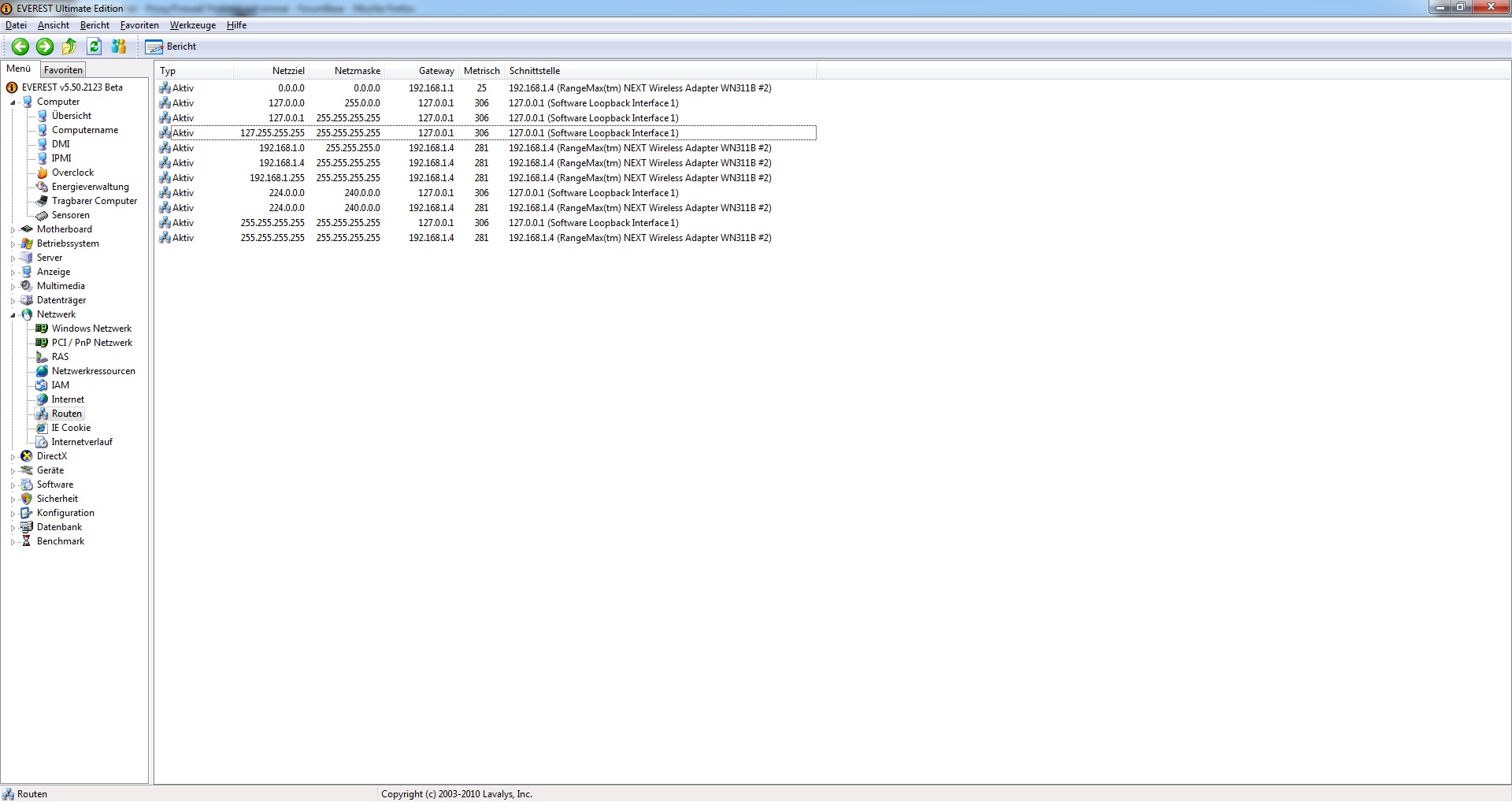Select the route row with Netzziel 127.255.255.255
The image size is (1512, 802).
pyautogui.click(x=486, y=133)
